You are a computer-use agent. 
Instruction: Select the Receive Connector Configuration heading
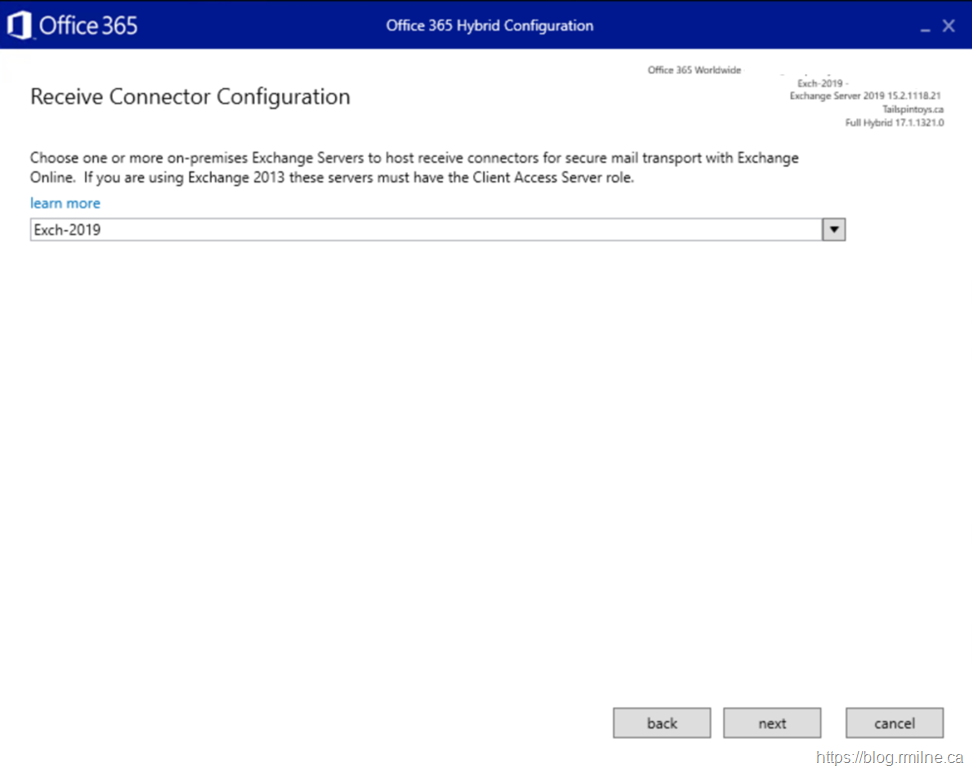point(190,97)
